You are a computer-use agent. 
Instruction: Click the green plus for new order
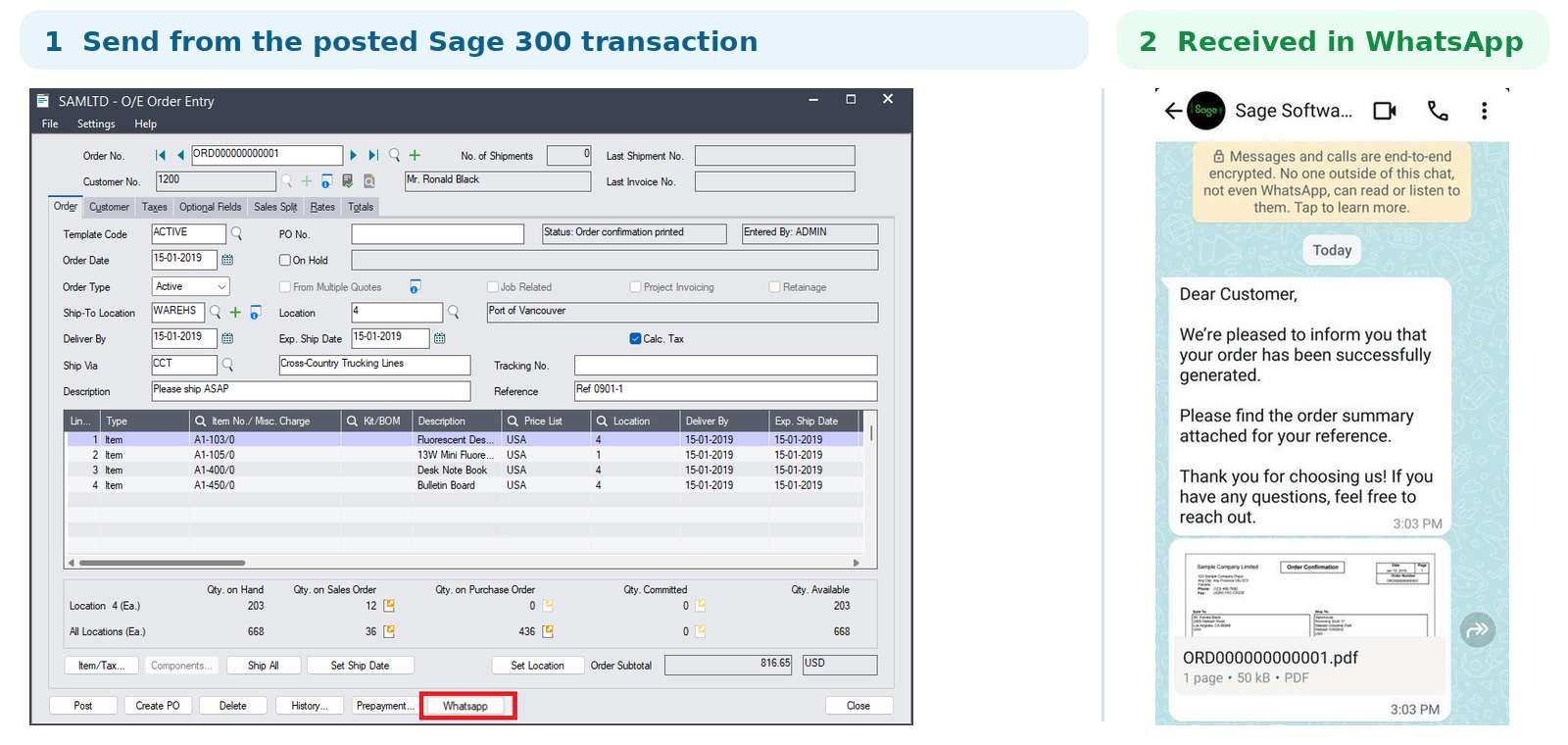click(x=415, y=155)
